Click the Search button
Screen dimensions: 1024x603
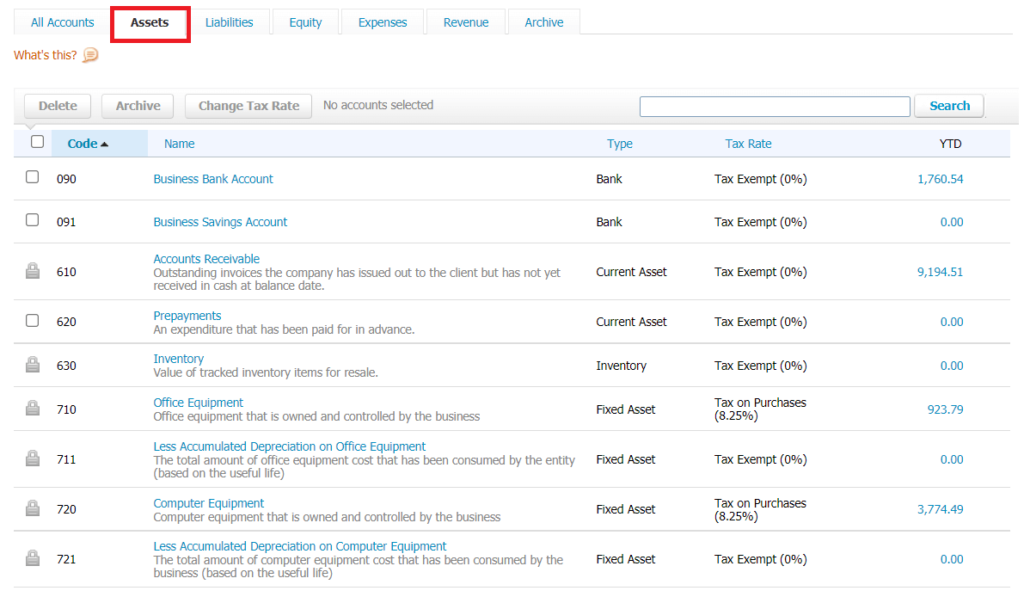[949, 106]
